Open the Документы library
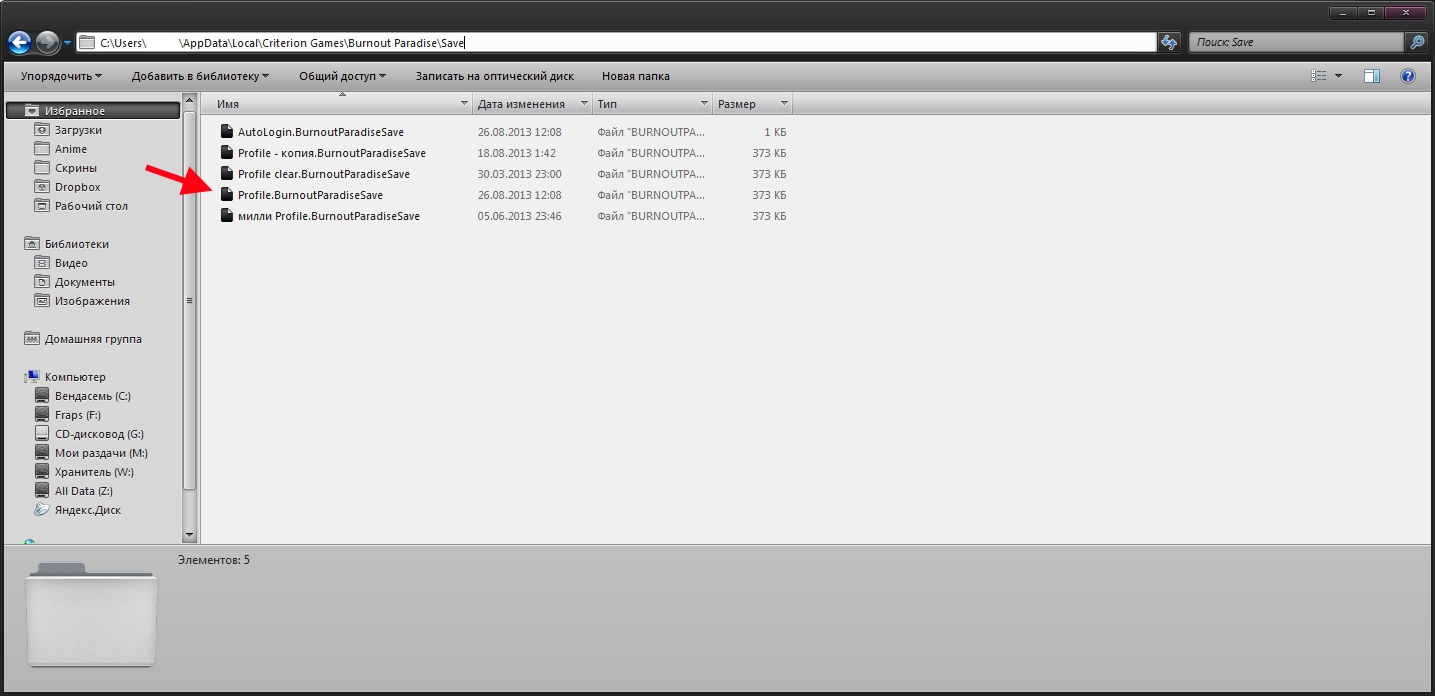This screenshot has height=696, width=1435. pos(85,282)
